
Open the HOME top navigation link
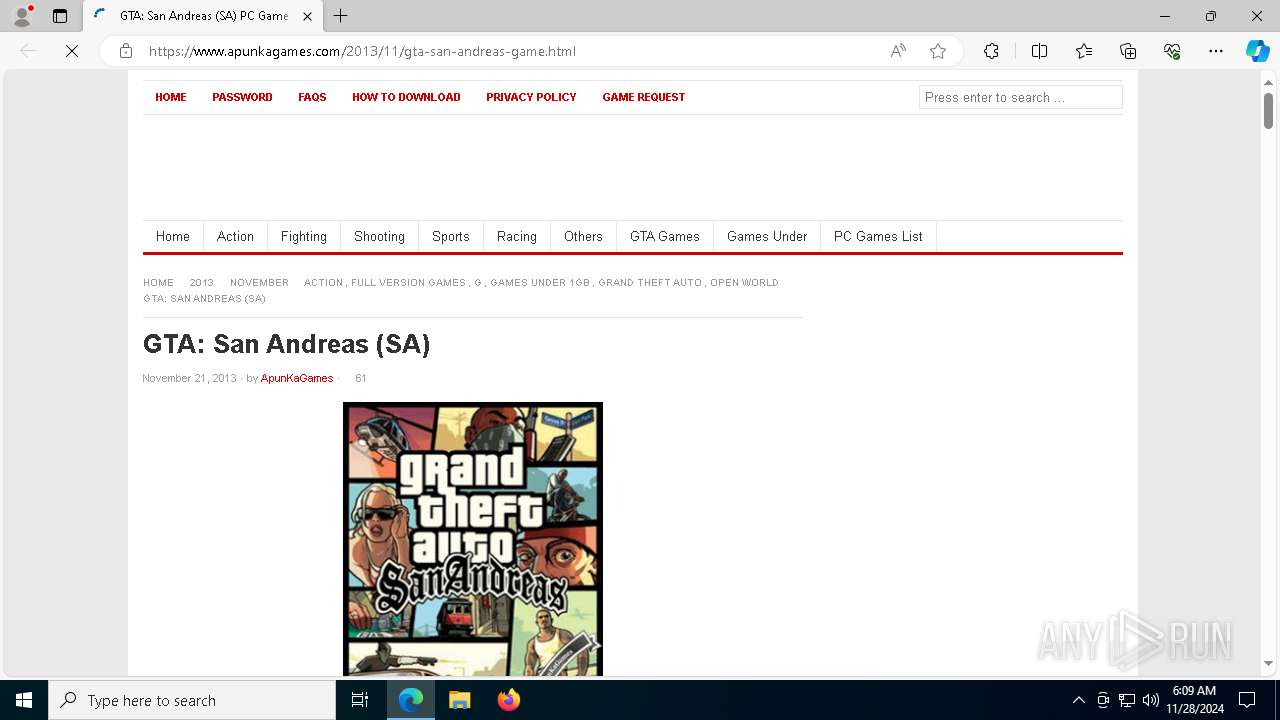[171, 97]
